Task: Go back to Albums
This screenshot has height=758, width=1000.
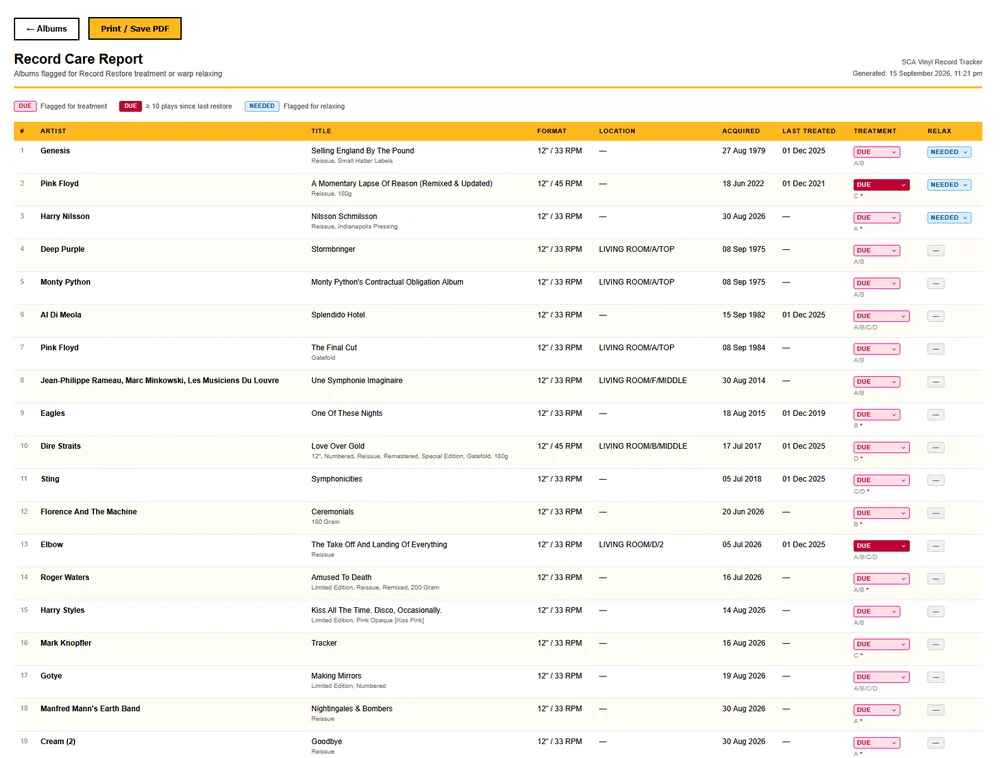Action: pos(47,29)
